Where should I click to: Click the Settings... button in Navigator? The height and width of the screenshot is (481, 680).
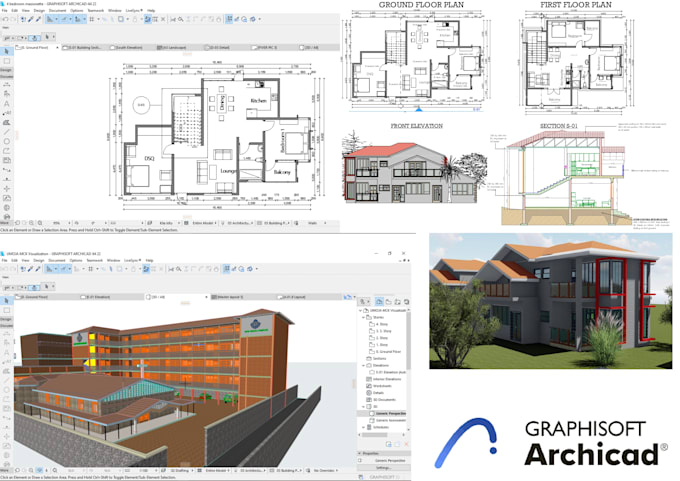(x=383, y=468)
